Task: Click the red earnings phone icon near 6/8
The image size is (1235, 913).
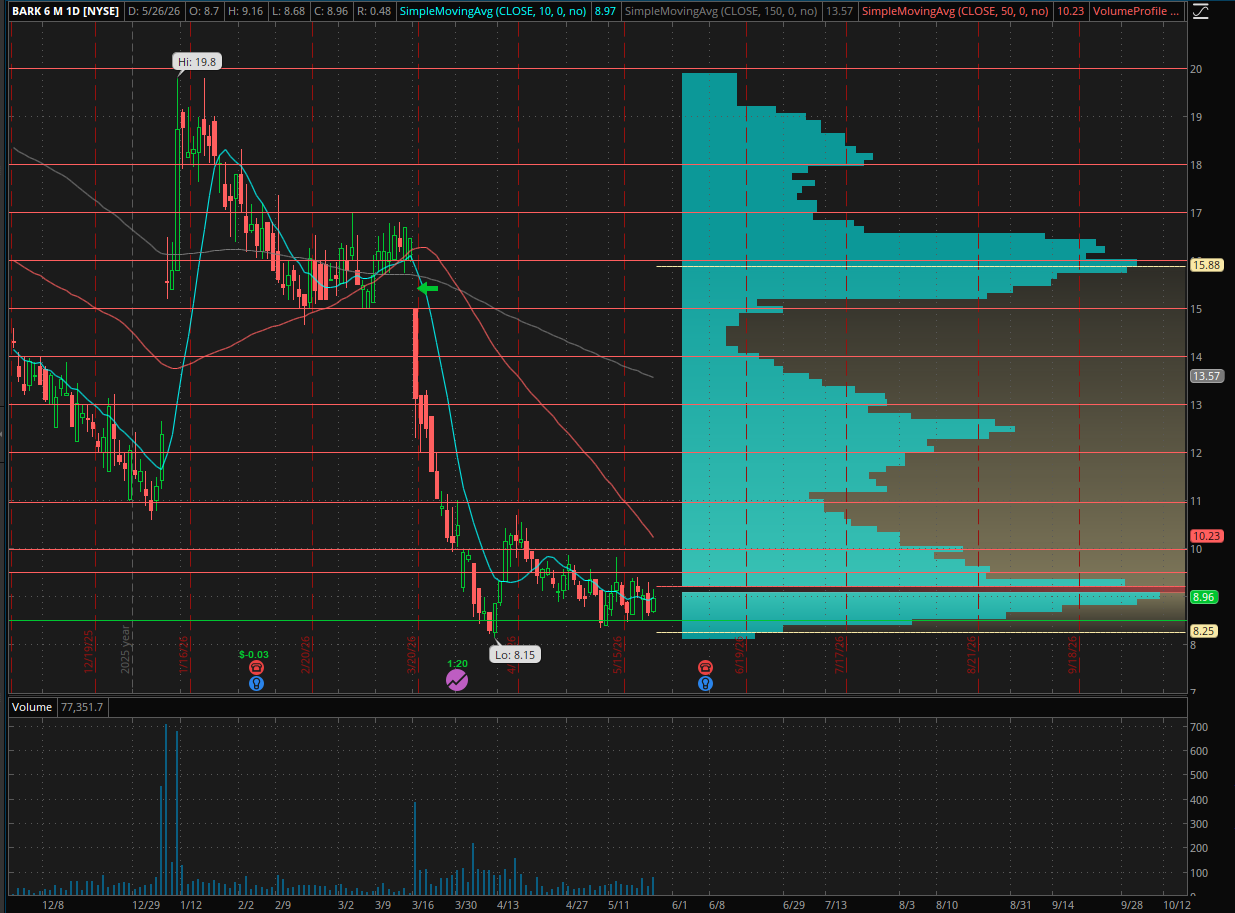Action: (705, 667)
